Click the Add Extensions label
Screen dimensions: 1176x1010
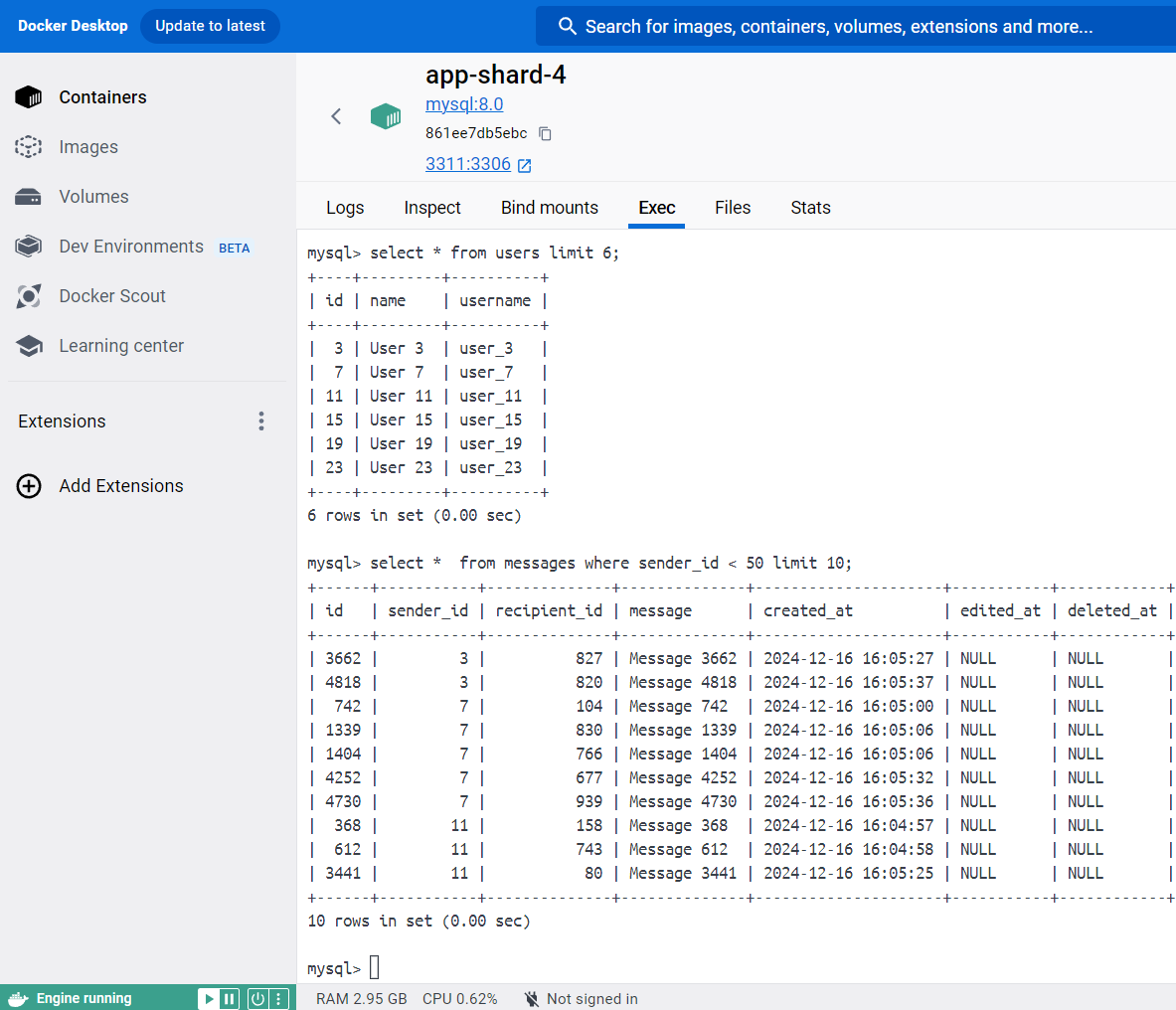tap(121, 486)
